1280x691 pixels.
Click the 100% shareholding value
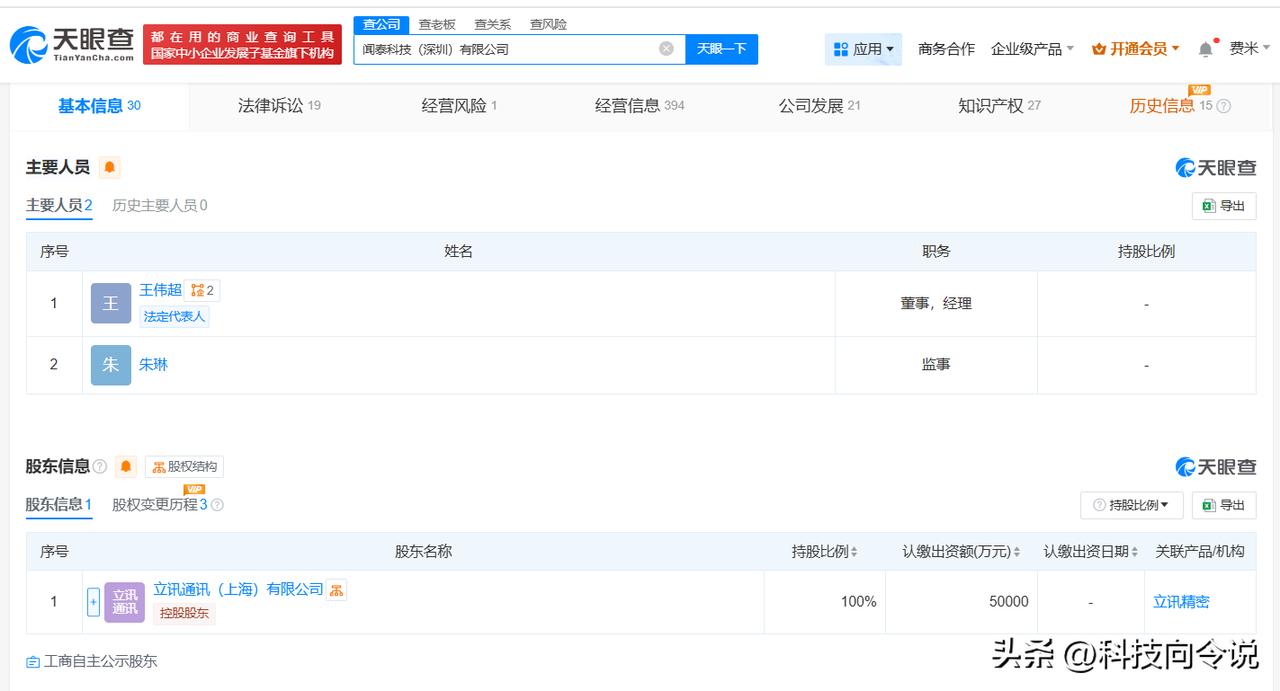point(858,602)
